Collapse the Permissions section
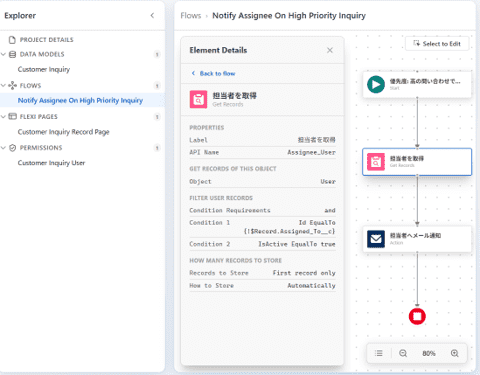Screen dimensions: 480x375 (x=4, y=148)
